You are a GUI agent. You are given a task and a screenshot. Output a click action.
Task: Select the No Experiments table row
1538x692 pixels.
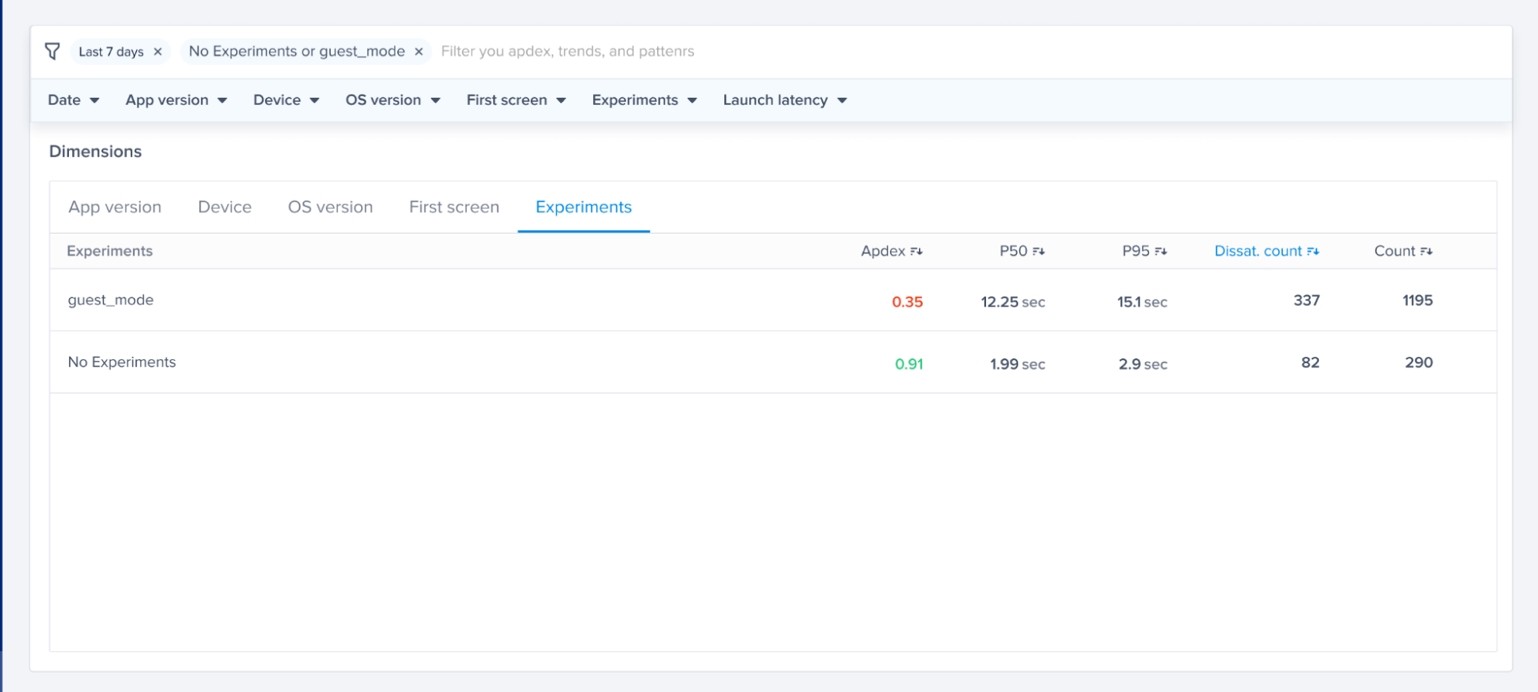pyautogui.click(x=121, y=362)
